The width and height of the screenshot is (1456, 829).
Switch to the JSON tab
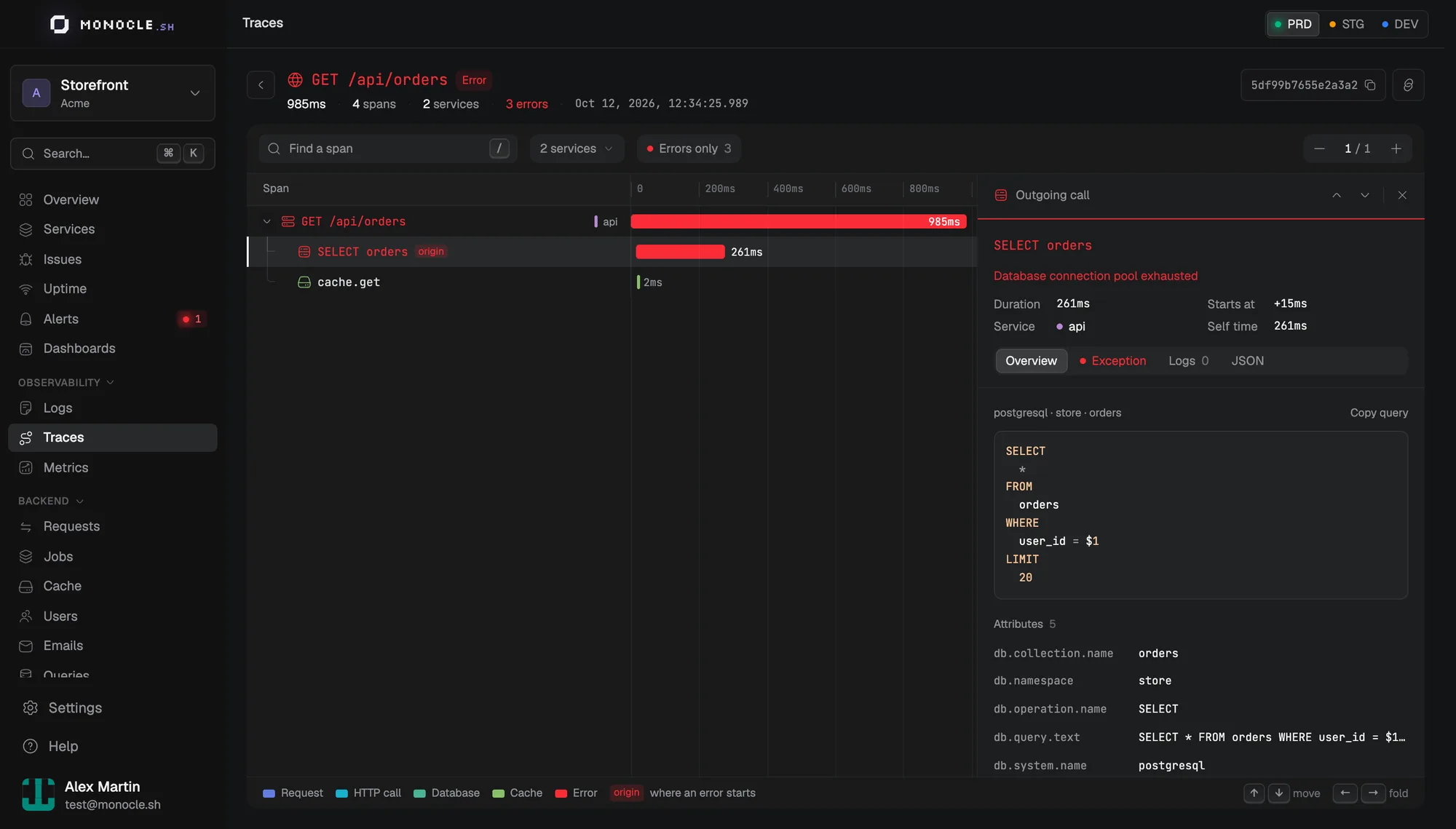pyautogui.click(x=1247, y=361)
